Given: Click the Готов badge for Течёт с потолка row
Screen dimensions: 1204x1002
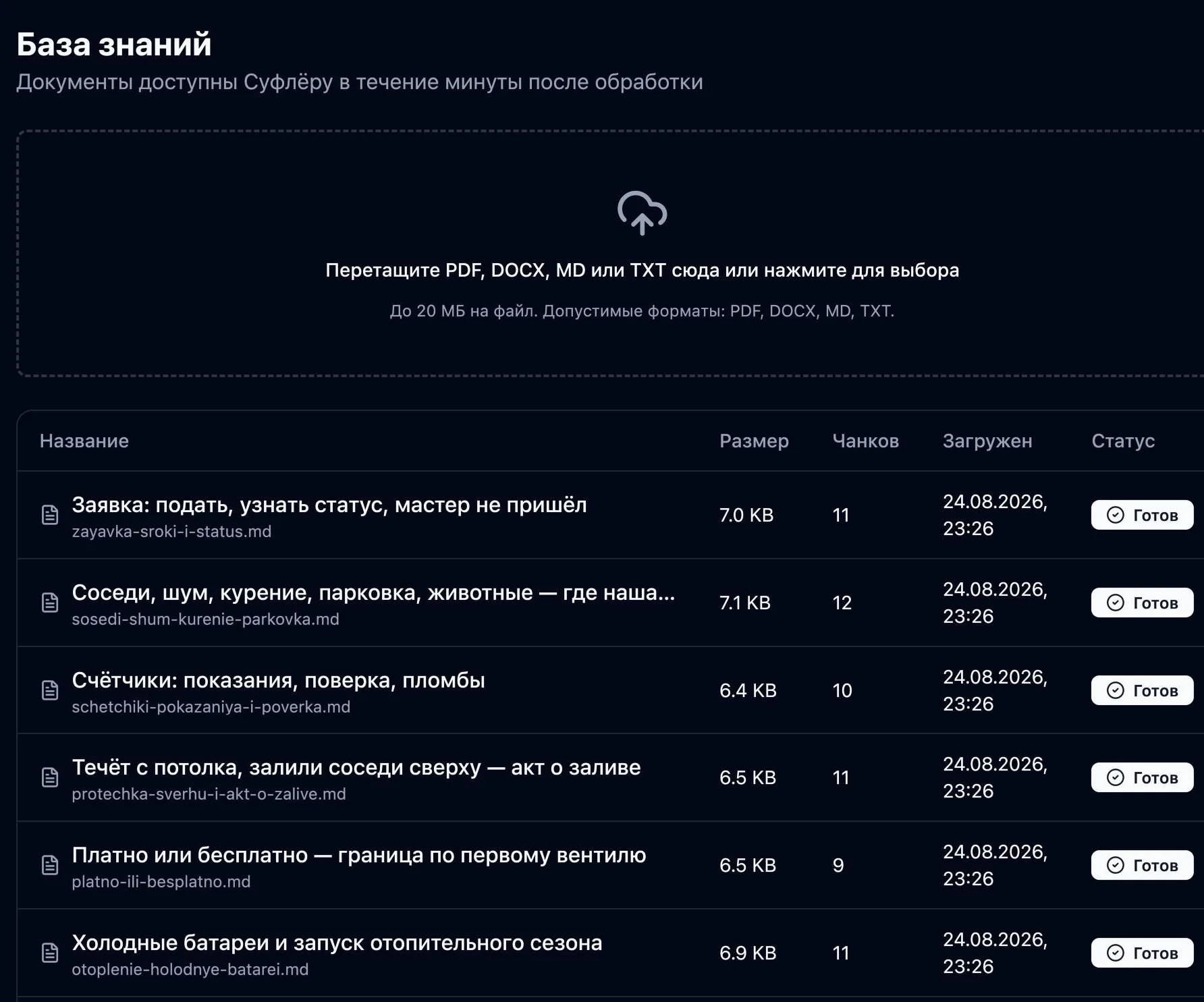Looking at the screenshot, I should pyautogui.click(x=1142, y=777).
